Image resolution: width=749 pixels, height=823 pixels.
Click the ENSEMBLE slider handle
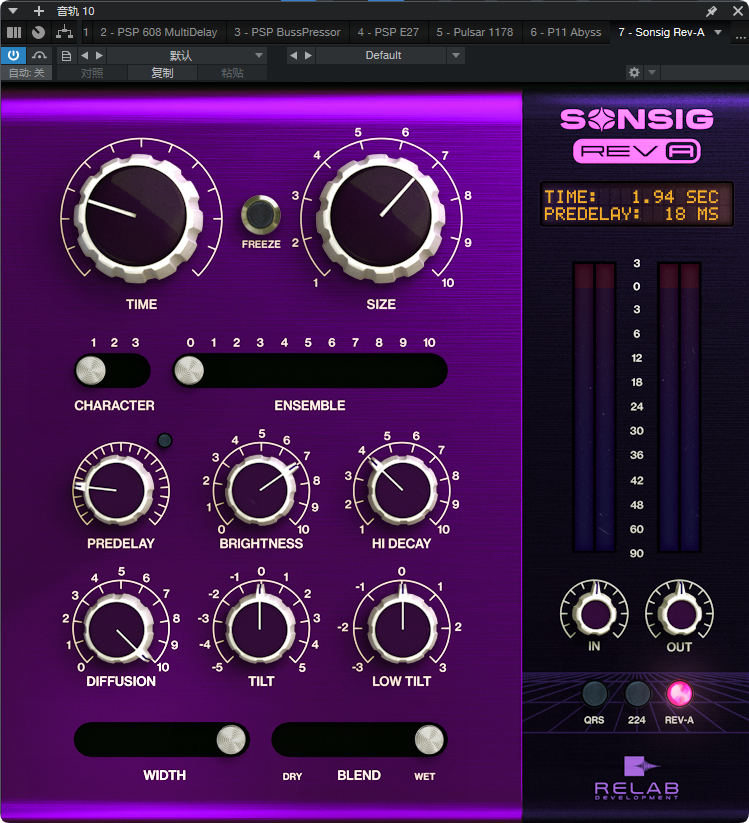coord(189,371)
